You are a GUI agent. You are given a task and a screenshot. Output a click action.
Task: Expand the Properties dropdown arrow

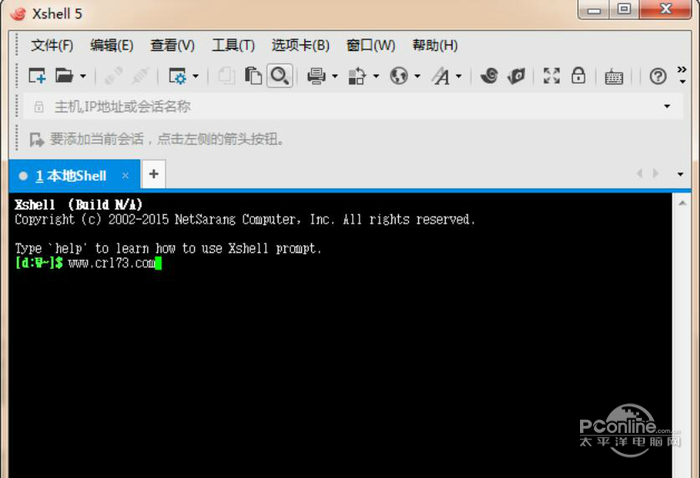pyautogui.click(x=196, y=76)
